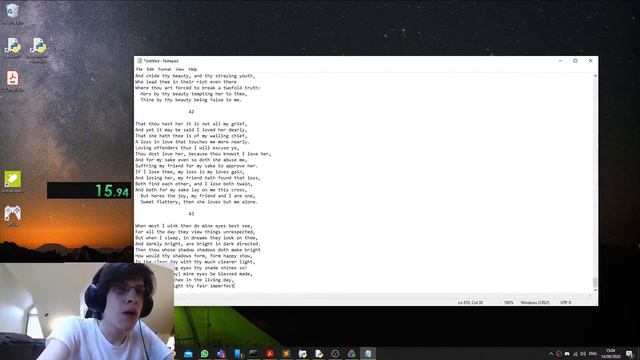Screen dimensions: 640x360
Task: Click the sonnet number 42 heading
Action: [x=191, y=111]
